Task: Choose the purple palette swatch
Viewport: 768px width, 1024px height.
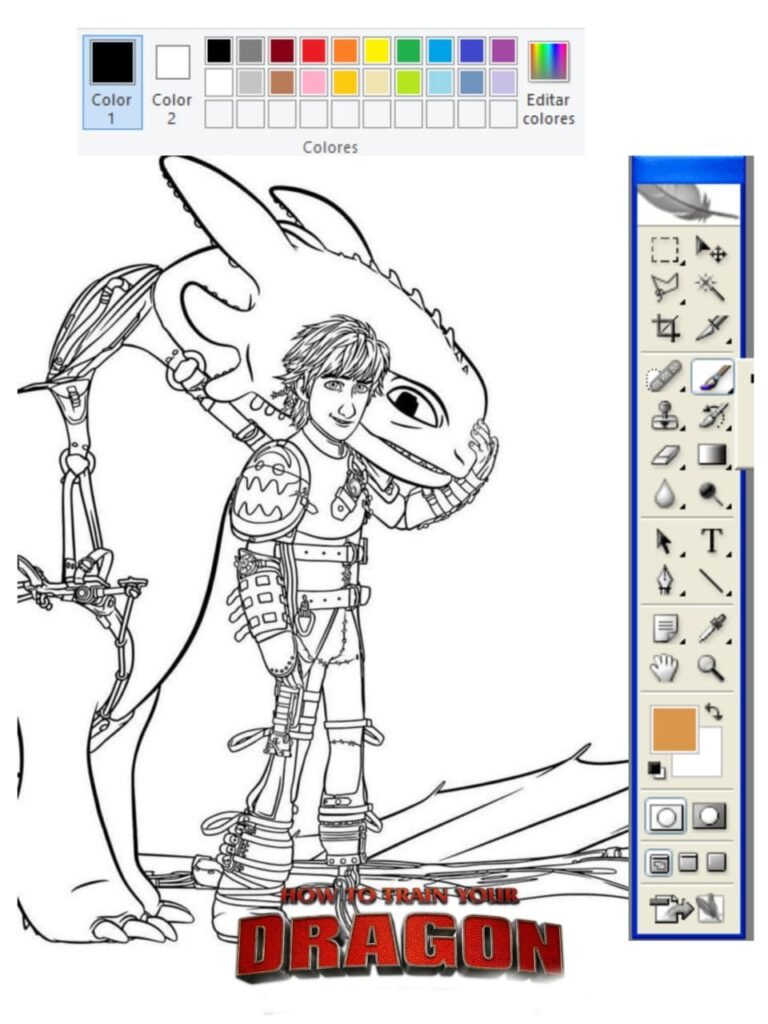Action: [x=503, y=51]
